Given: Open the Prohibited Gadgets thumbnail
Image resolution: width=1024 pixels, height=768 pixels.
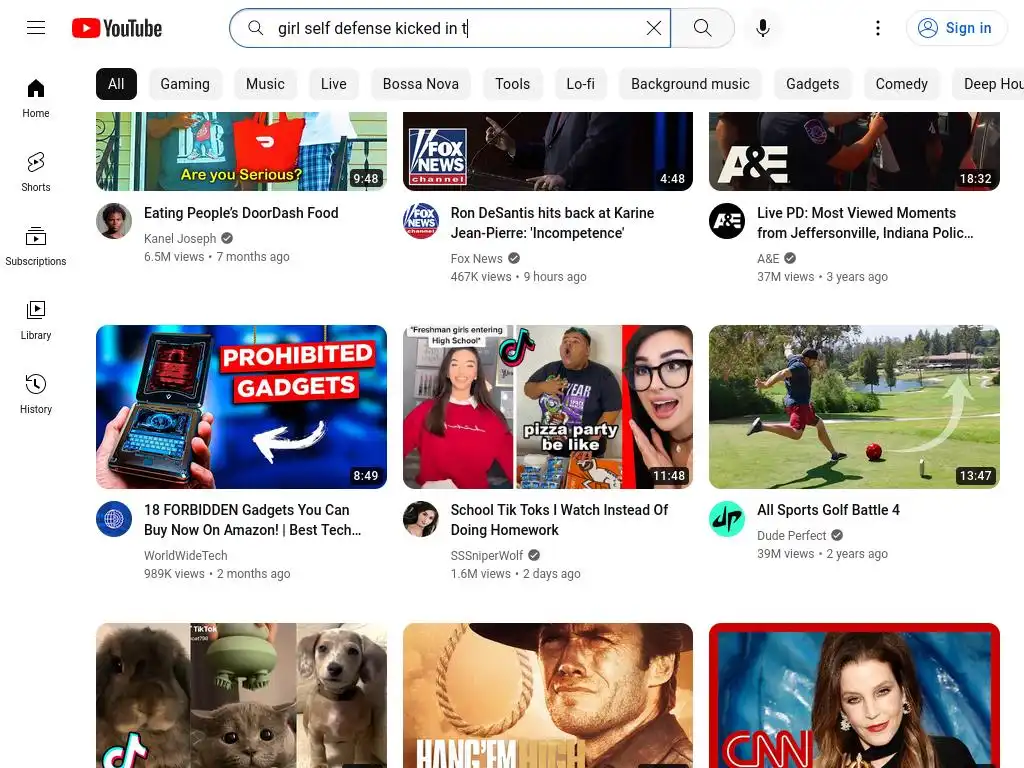Looking at the screenshot, I should click(241, 407).
